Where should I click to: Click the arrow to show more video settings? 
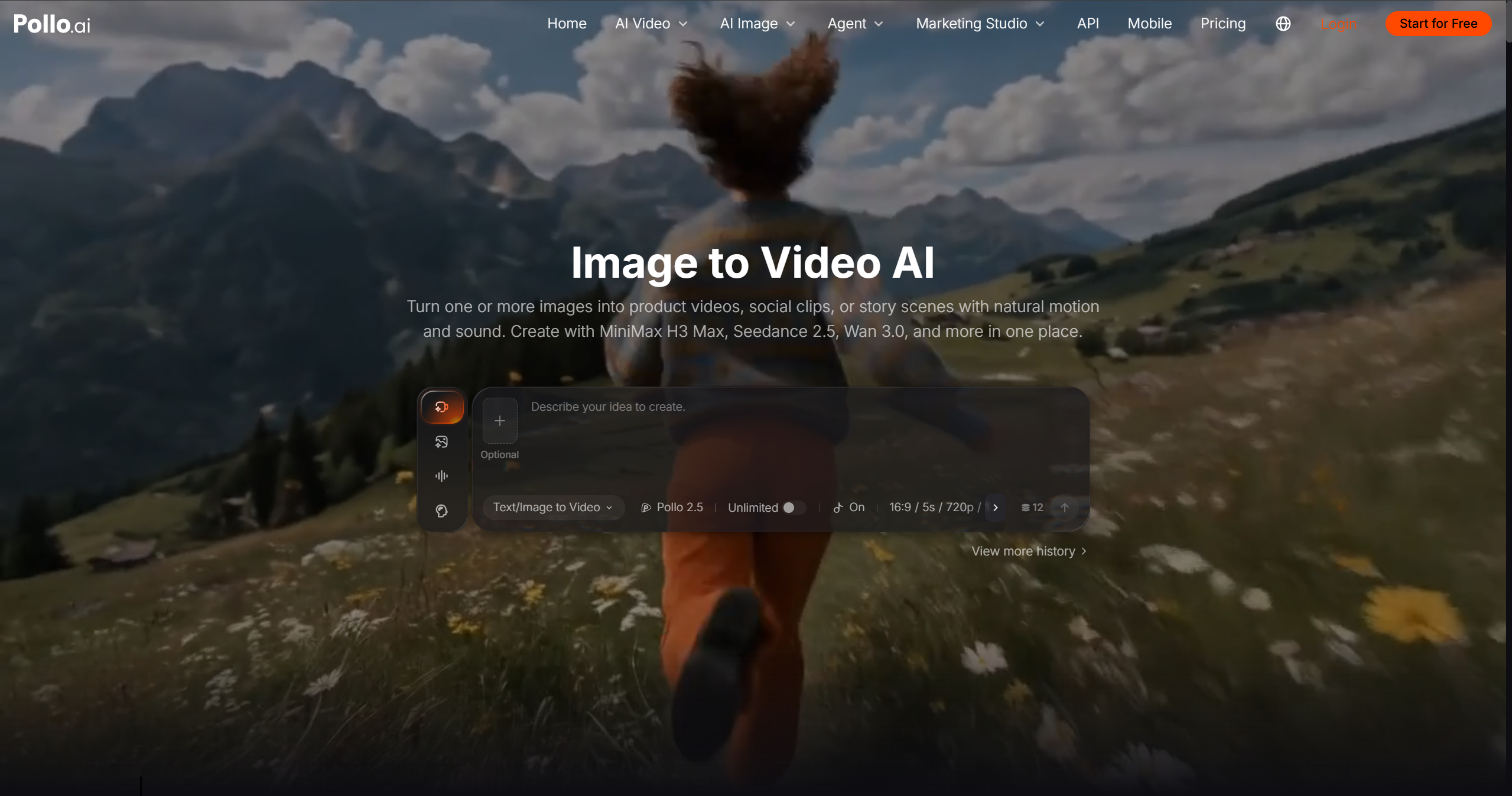[x=996, y=508]
